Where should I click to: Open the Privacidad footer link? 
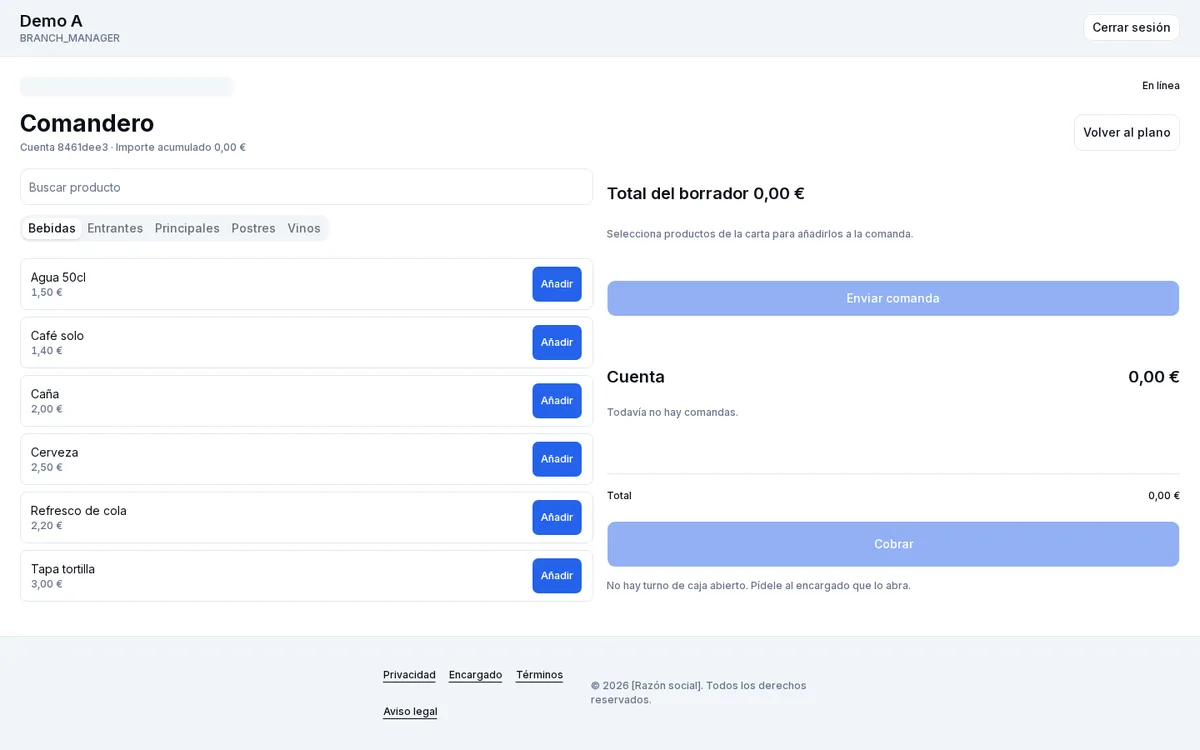point(409,675)
